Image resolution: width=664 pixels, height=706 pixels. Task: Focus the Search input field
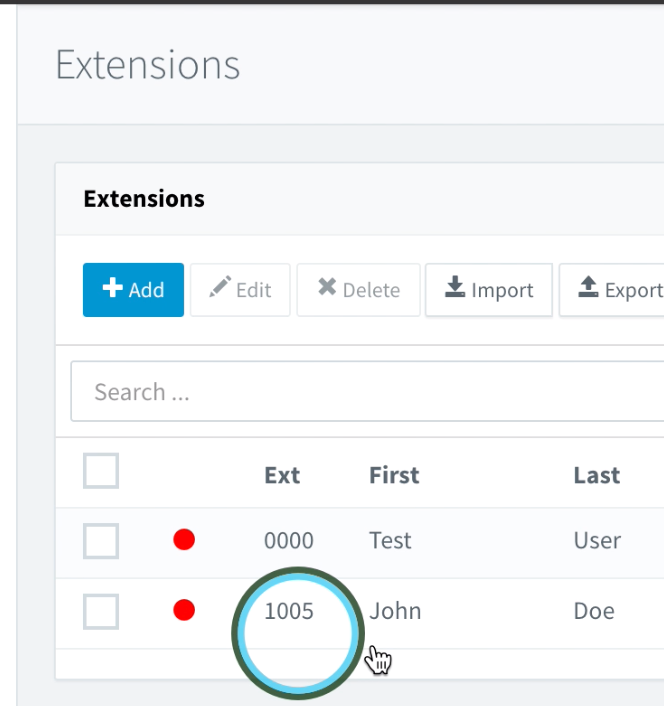(370, 392)
